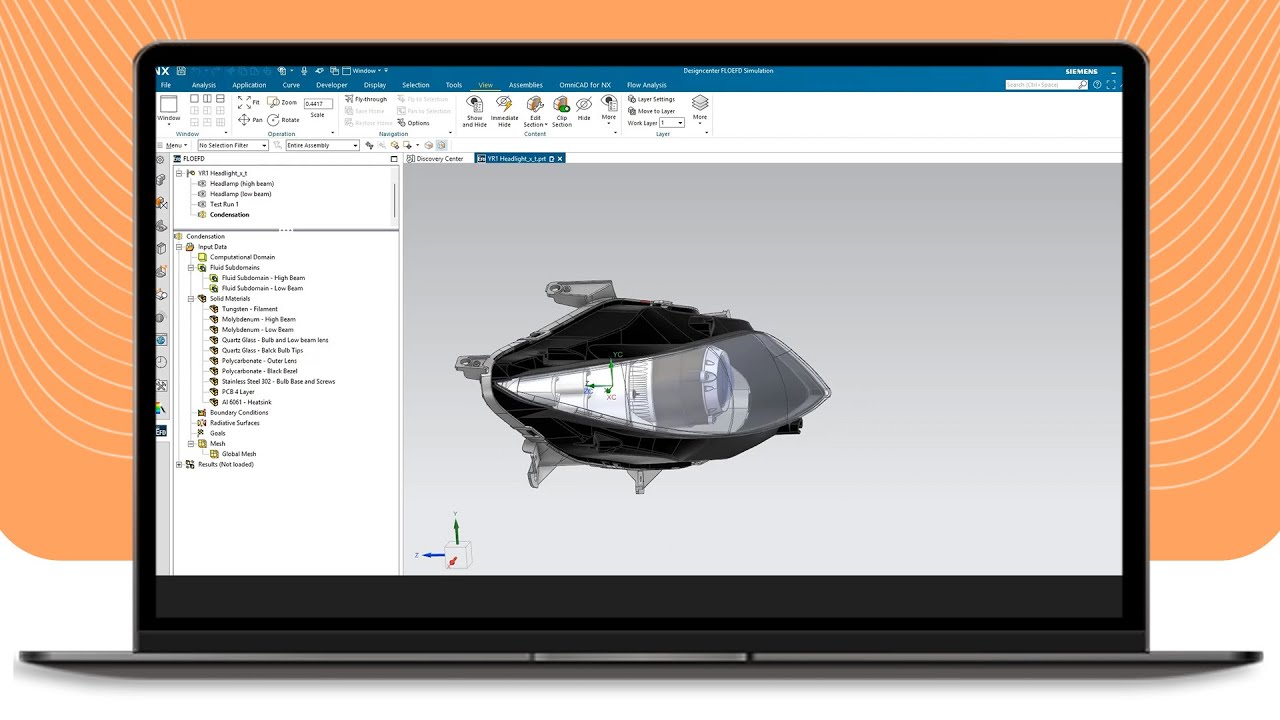
Task: Open Layer group More stack icon
Action: click(x=700, y=104)
